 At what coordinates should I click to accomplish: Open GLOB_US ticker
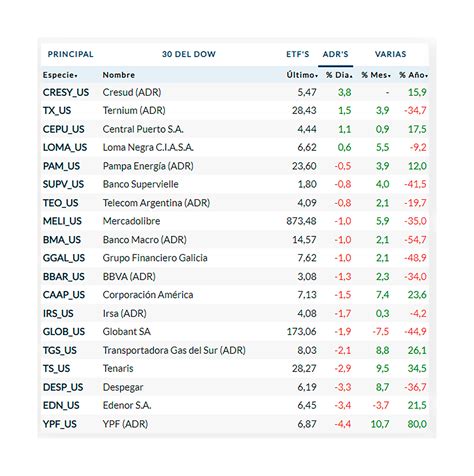(x=64, y=332)
